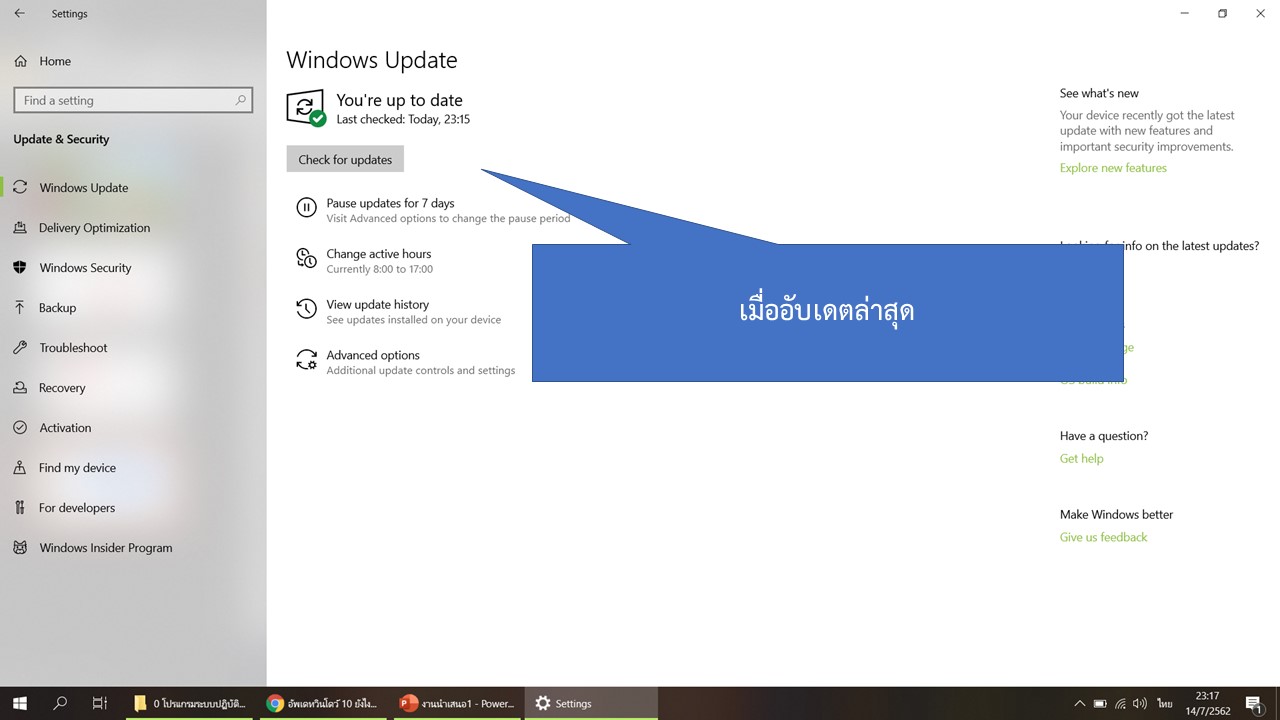
Task: Click the 'See what's new' heading
Action: [1099, 93]
